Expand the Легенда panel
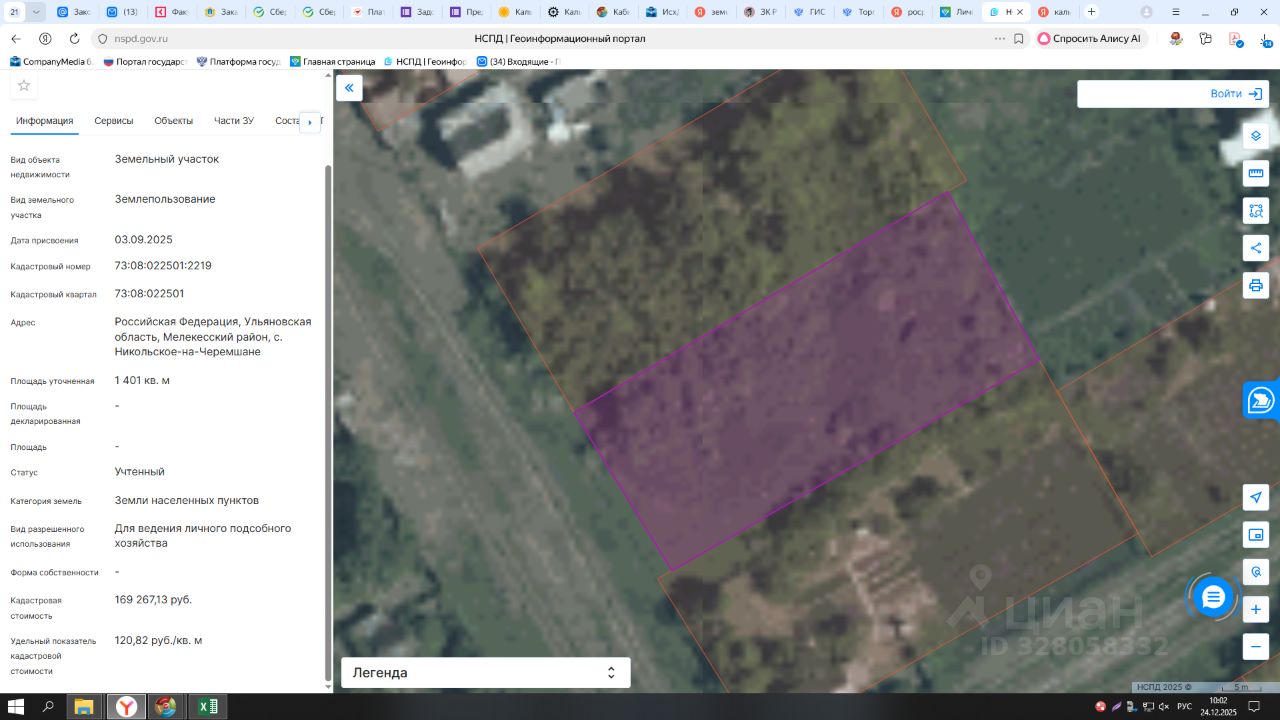 click(485, 673)
